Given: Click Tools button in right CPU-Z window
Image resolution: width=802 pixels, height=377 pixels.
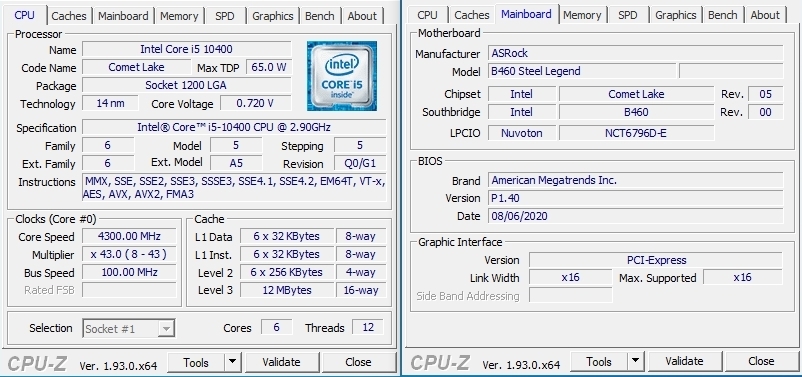Looking at the screenshot, I should 599,361.
